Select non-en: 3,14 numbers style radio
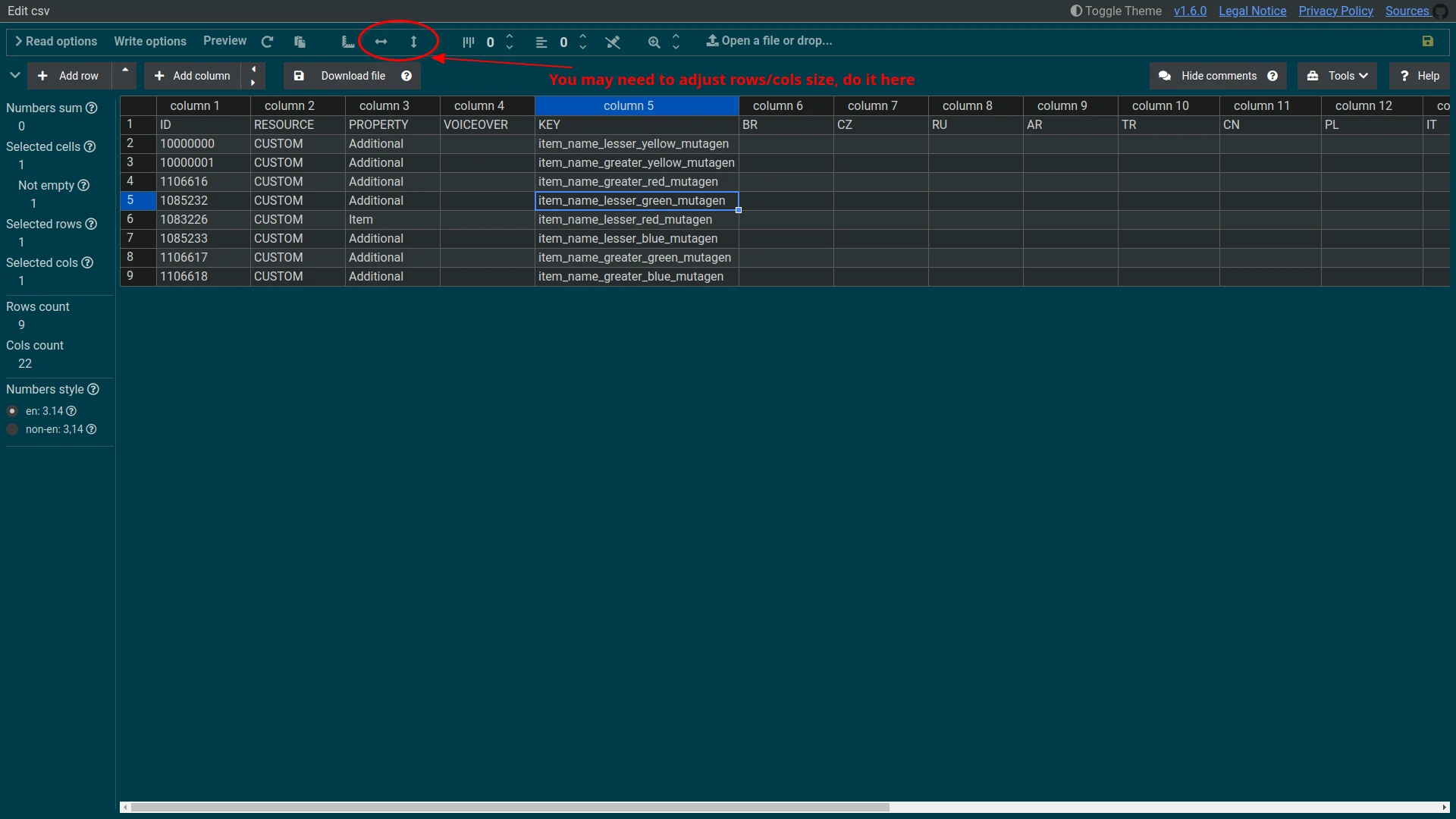 [x=12, y=429]
